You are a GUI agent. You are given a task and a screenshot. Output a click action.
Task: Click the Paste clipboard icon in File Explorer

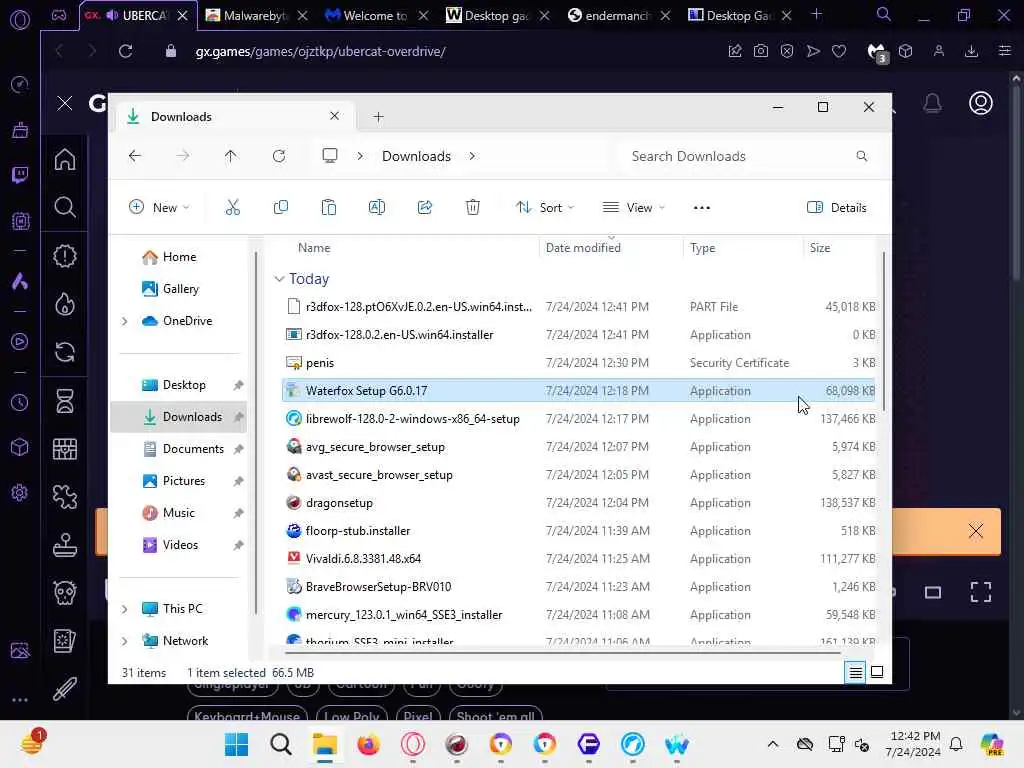(328, 208)
